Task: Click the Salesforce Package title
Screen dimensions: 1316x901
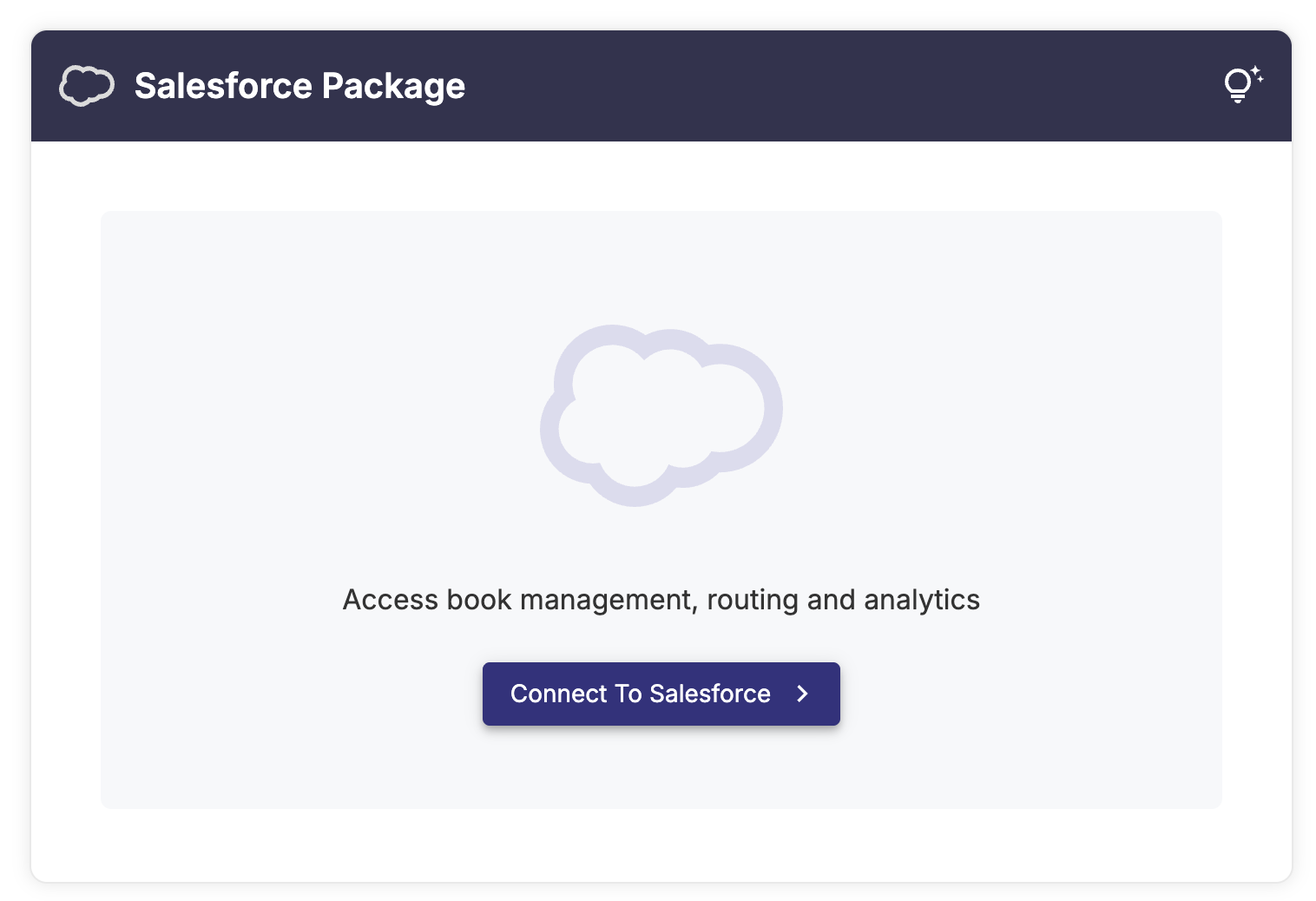Action: pos(299,86)
